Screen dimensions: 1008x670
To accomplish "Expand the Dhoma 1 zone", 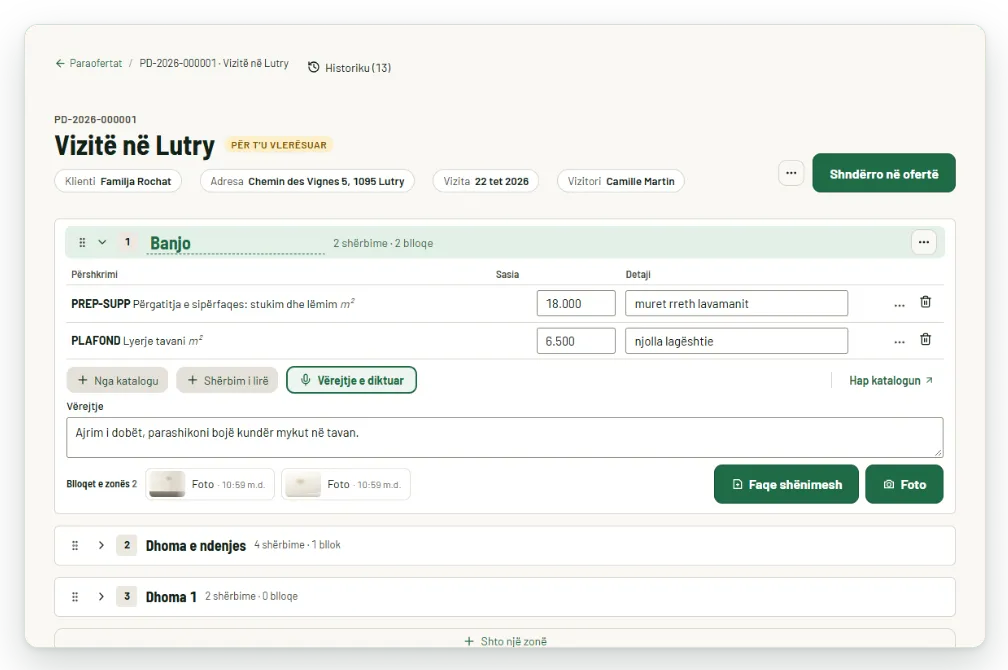I will [101, 597].
